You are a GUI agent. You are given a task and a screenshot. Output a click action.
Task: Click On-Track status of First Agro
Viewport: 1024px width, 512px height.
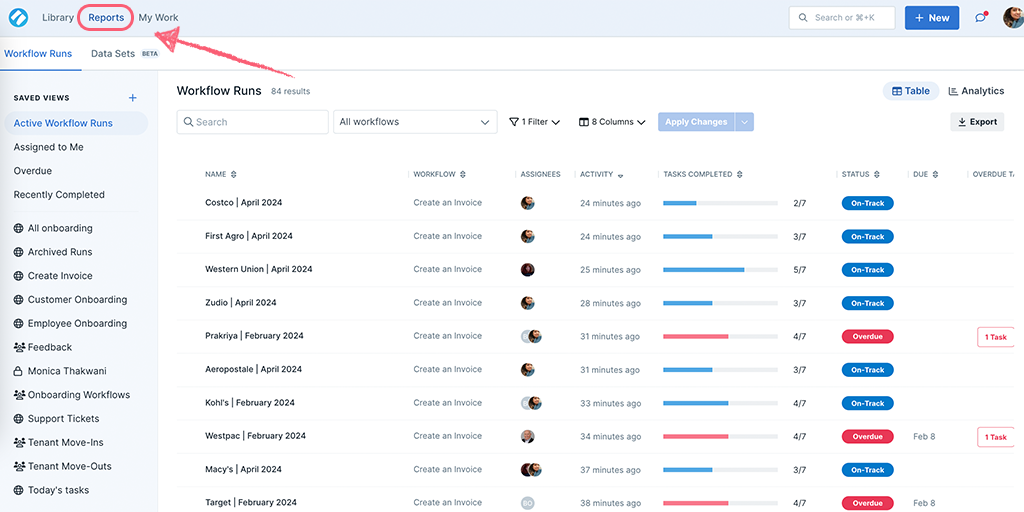[867, 236]
